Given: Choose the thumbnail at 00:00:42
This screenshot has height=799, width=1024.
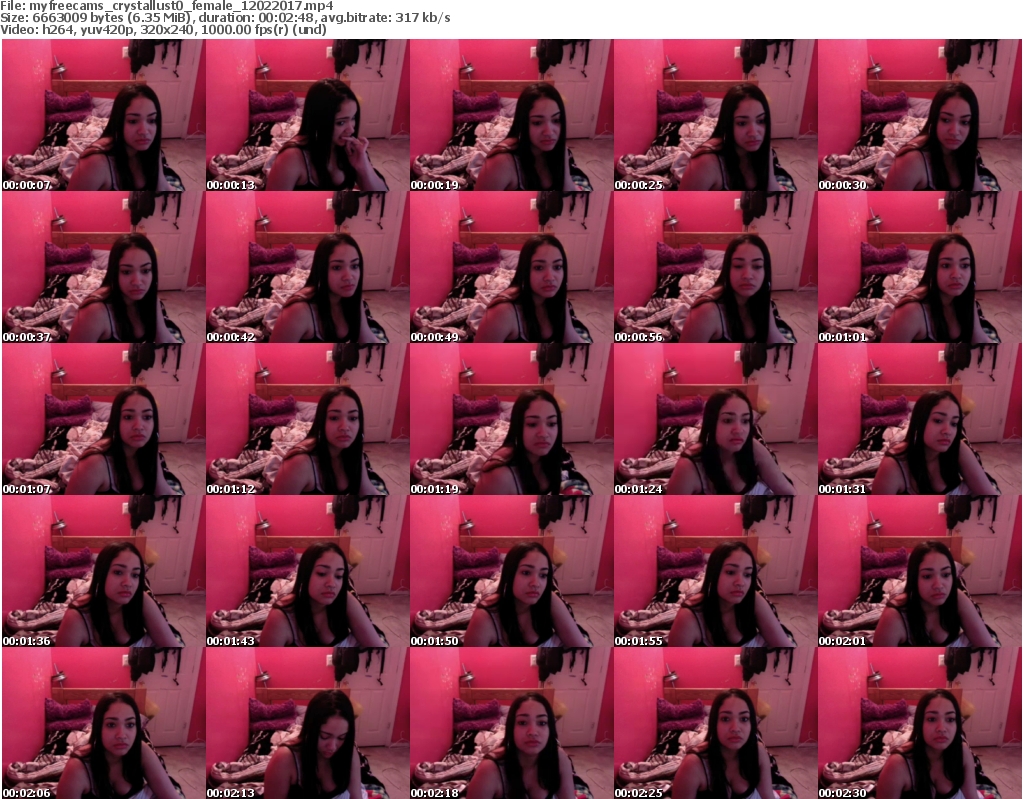Looking at the screenshot, I should click(308, 267).
